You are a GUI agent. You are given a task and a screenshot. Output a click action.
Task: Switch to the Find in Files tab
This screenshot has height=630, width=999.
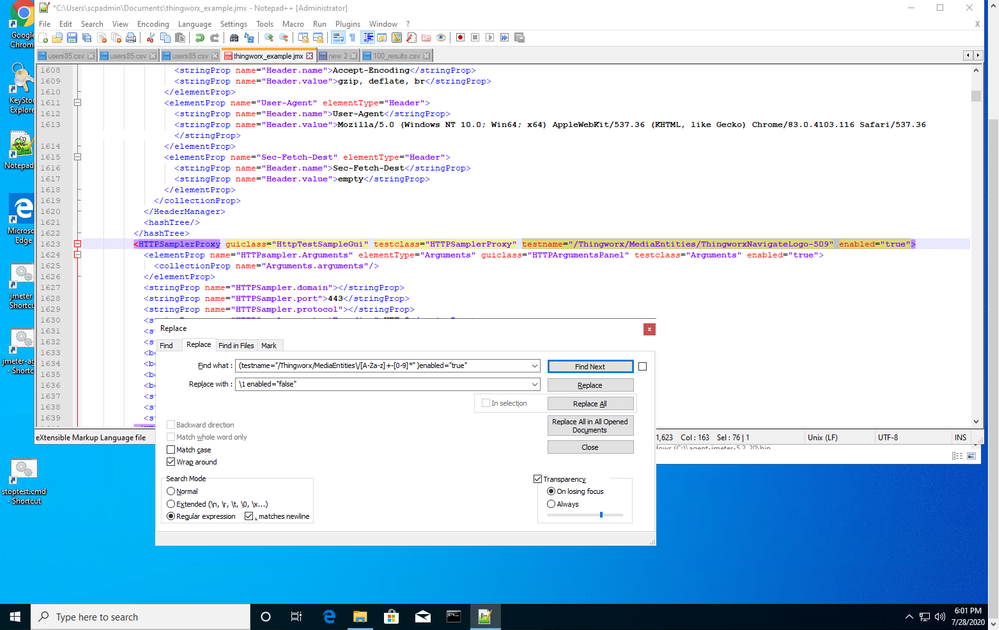coord(236,345)
